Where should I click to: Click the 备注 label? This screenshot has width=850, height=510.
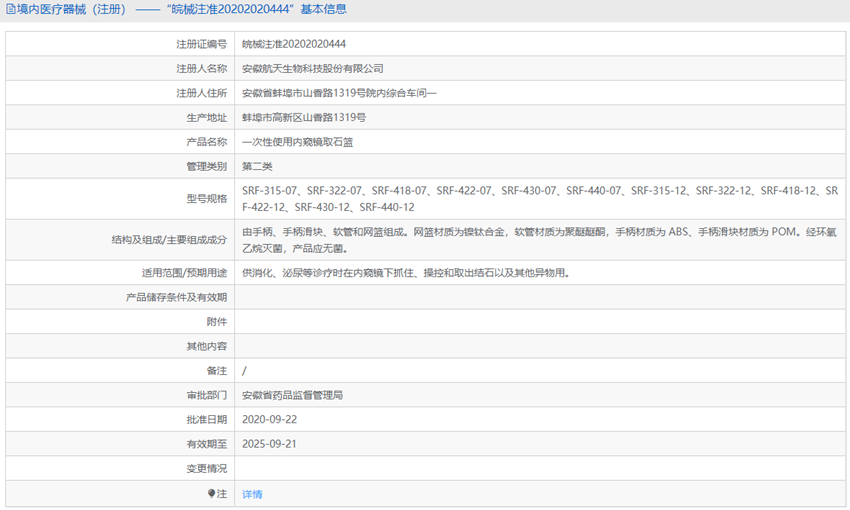pos(217,371)
